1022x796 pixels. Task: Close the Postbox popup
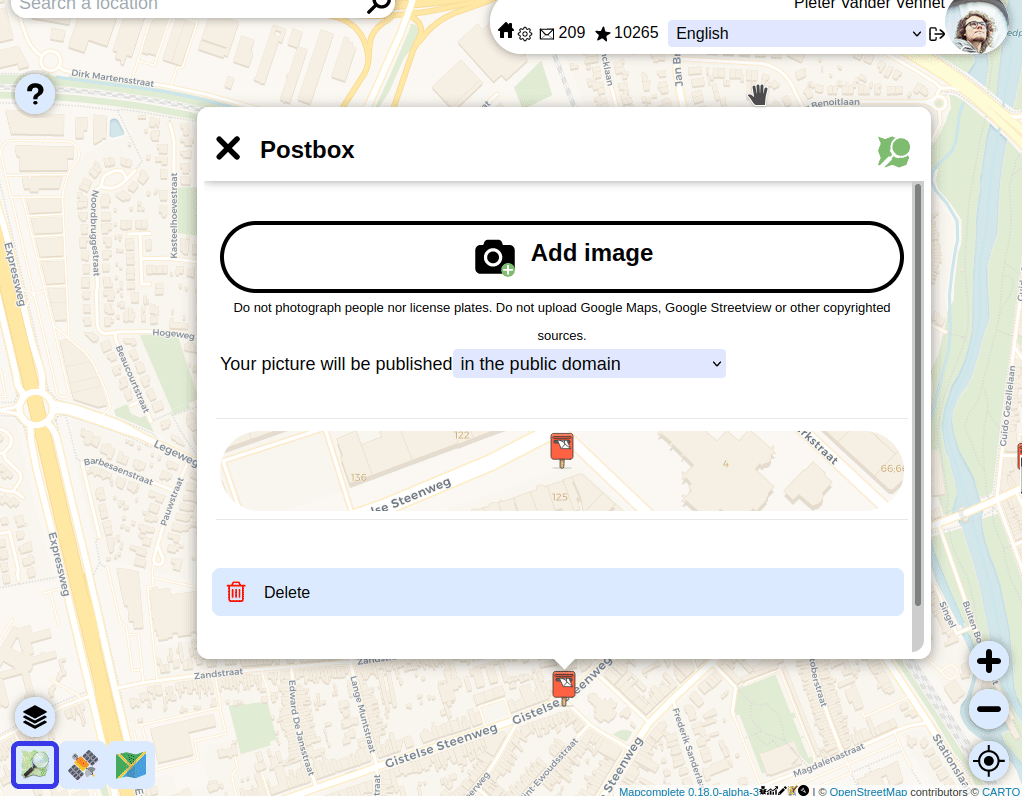228,149
